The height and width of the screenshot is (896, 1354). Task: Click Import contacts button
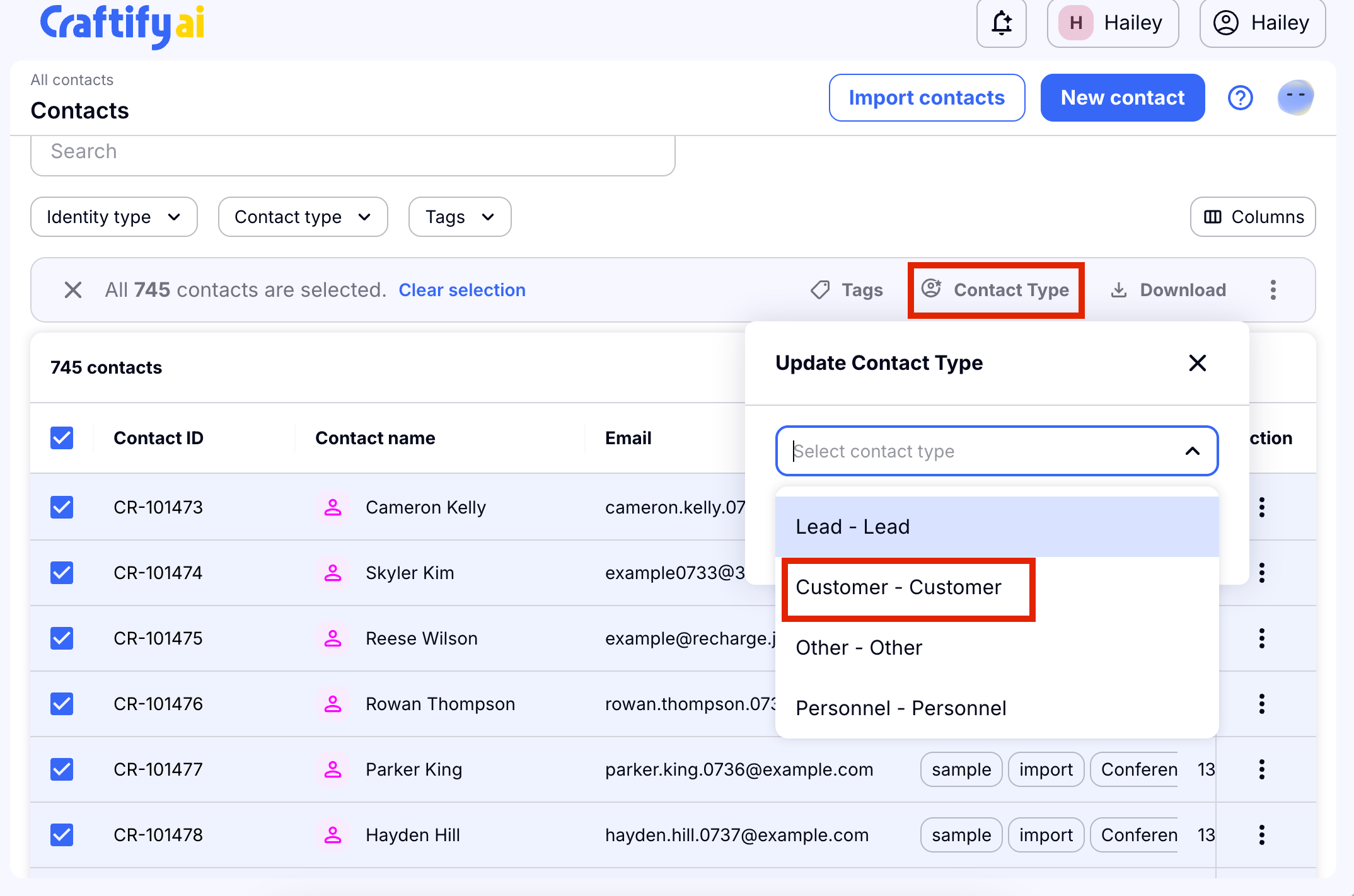coord(927,98)
